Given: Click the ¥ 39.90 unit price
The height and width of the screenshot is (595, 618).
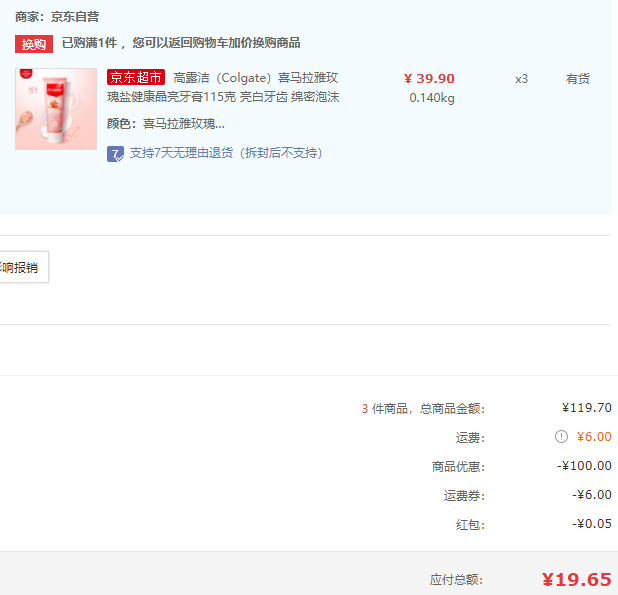Looking at the screenshot, I should 429,78.
